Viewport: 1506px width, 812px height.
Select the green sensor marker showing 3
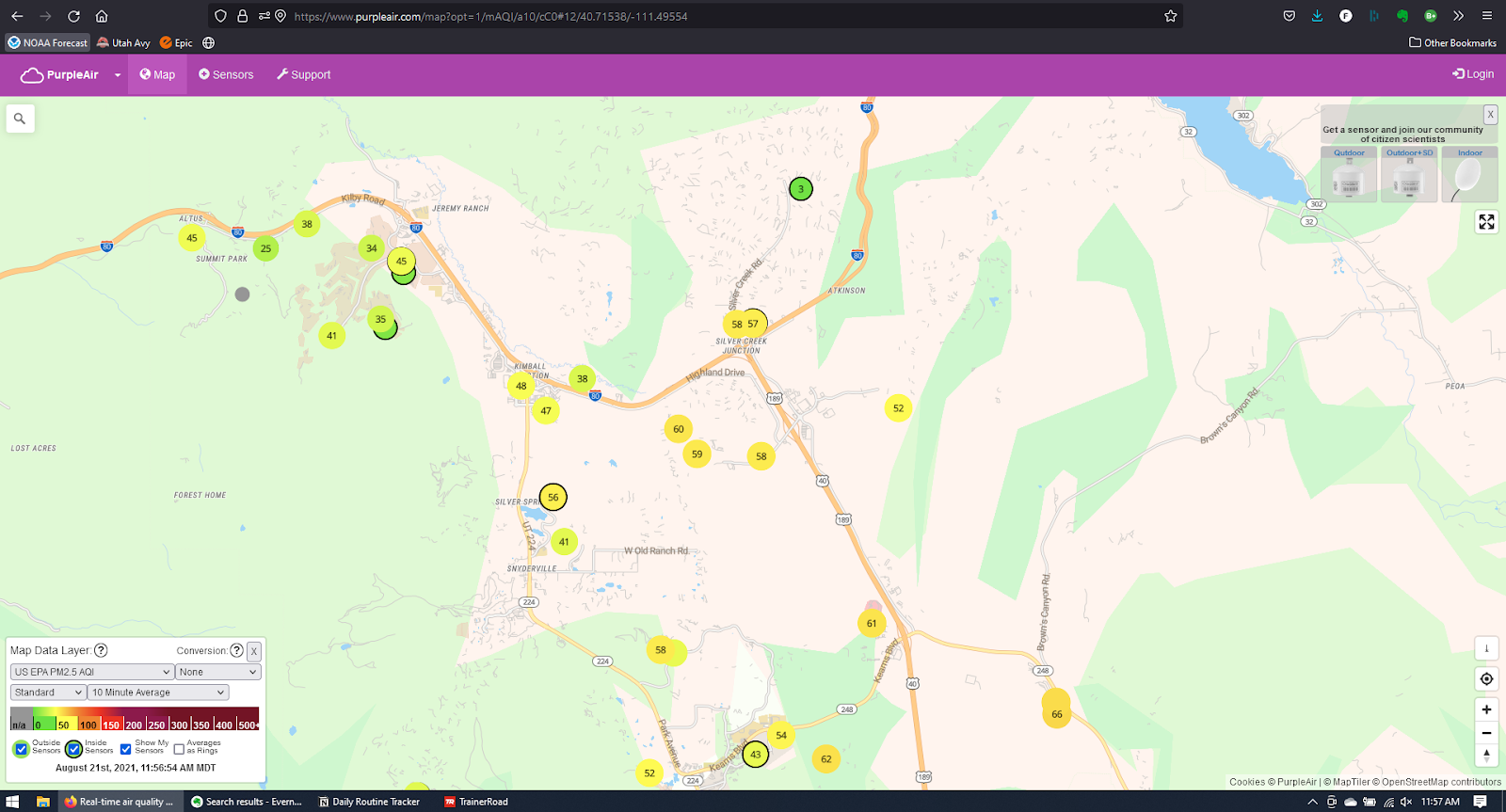(801, 189)
